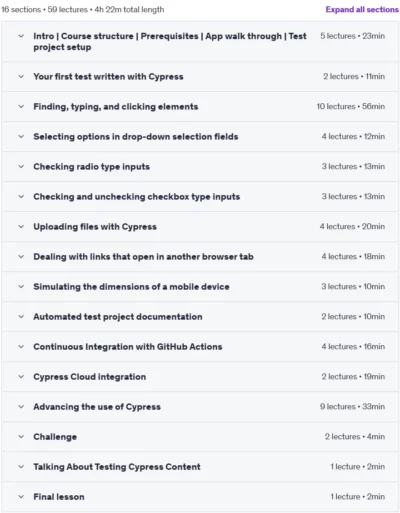The image size is (400, 513).
Task: Expand chevron for links opening in another tab
Action: click(x=21, y=257)
